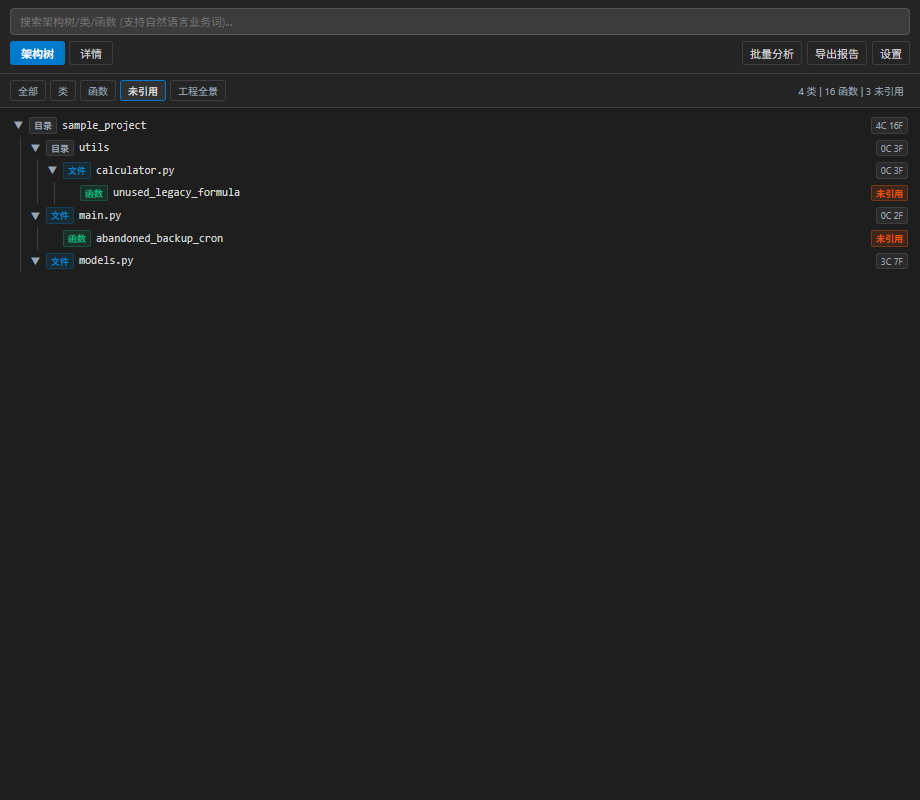The image size is (920, 800).
Task: Click the 4 类 | 16 函数 | 3 未引用 summary
Action: (850, 92)
